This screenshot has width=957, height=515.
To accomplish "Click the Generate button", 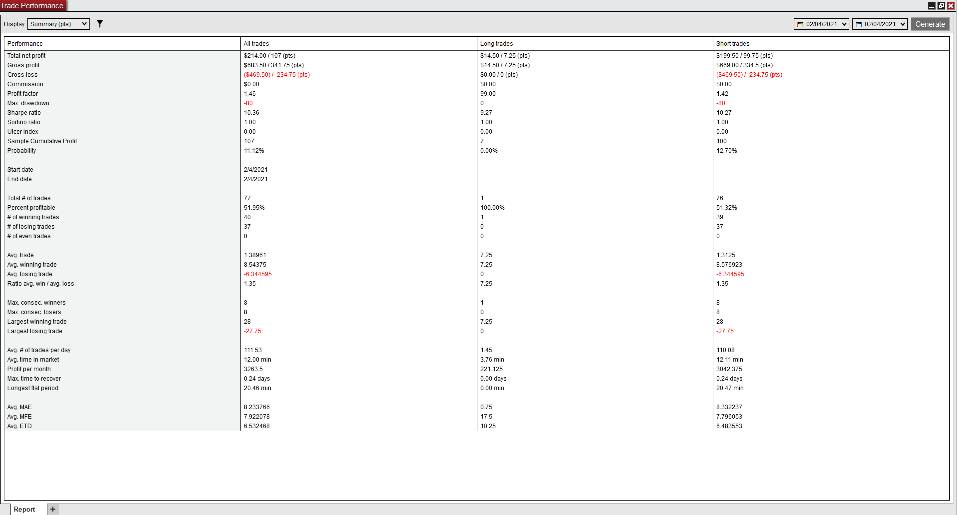I will point(930,24).
